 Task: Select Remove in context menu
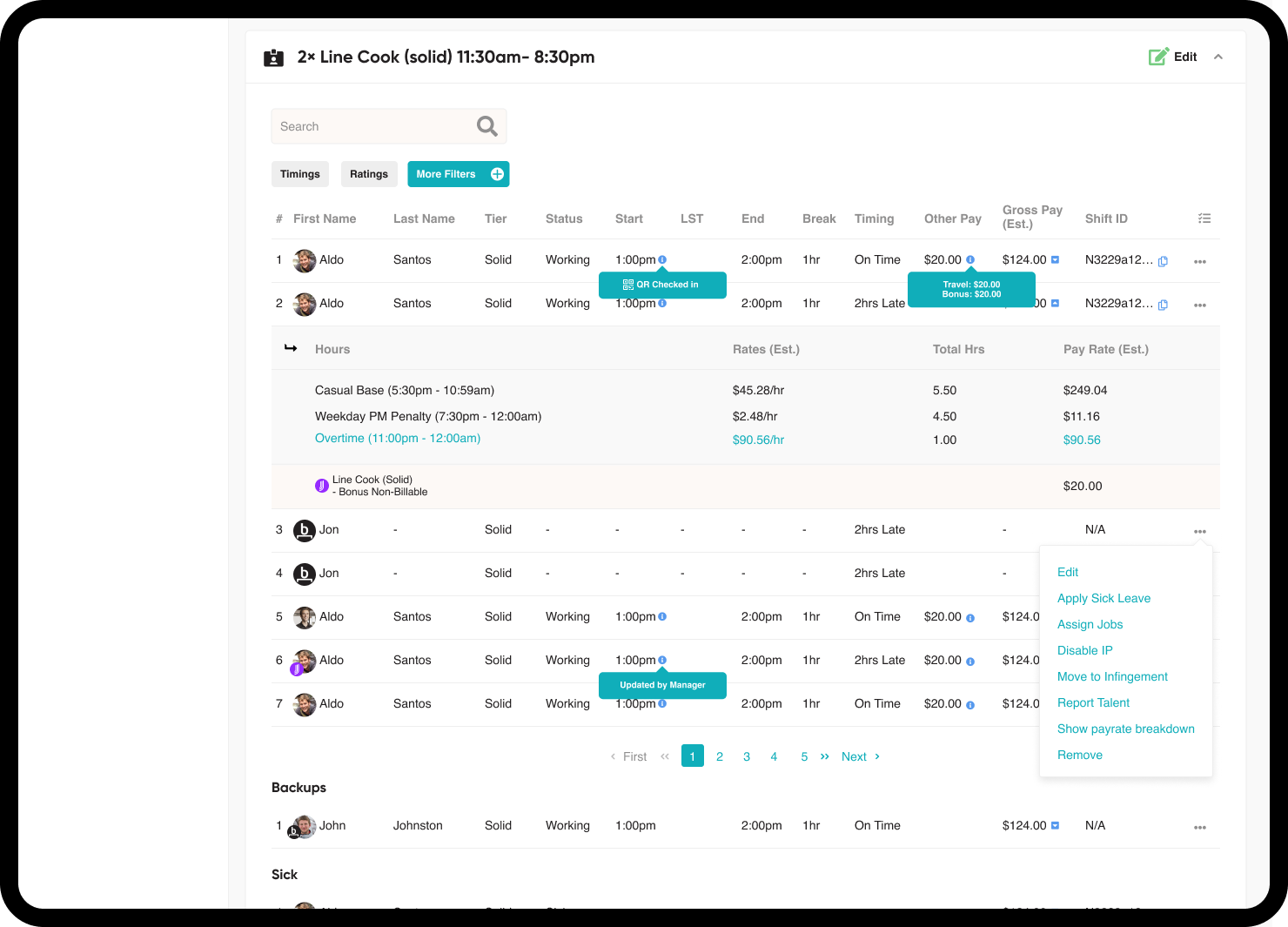tap(1080, 755)
